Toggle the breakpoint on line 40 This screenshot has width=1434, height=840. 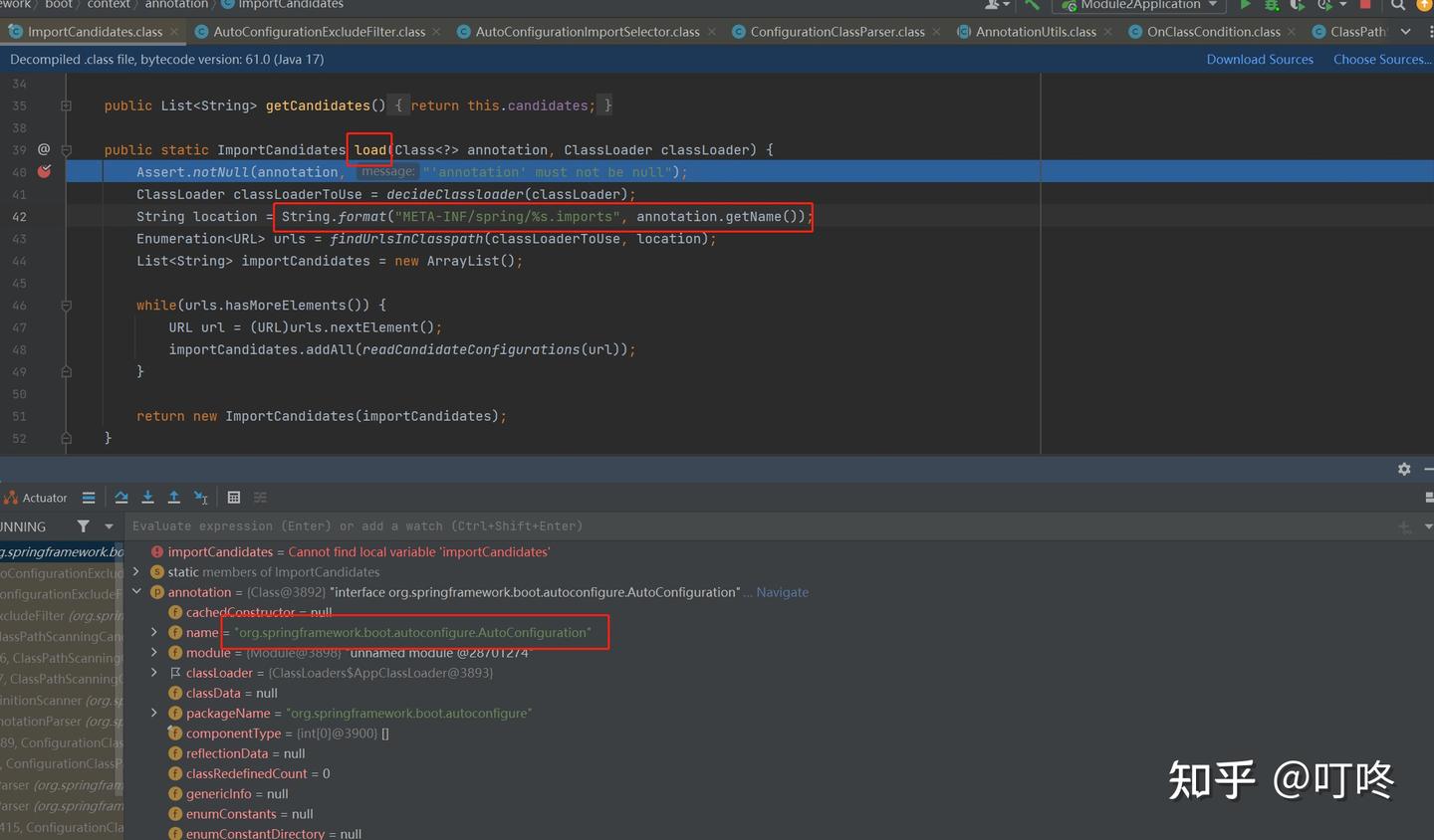tap(44, 171)
